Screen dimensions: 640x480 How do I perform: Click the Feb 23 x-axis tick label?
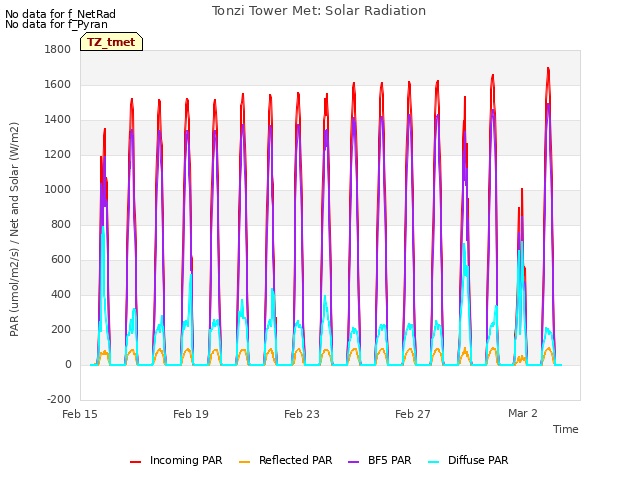point(302,414)
